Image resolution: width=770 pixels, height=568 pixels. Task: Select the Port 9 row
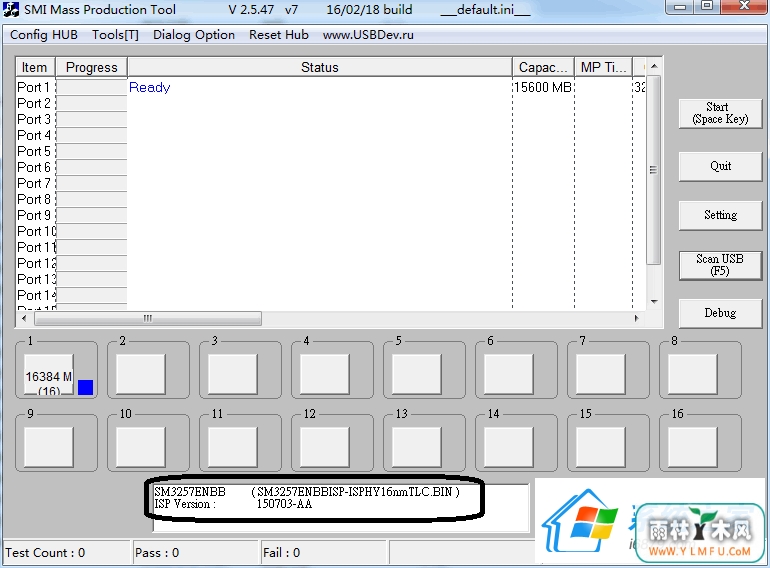click(x=331, y=216)
